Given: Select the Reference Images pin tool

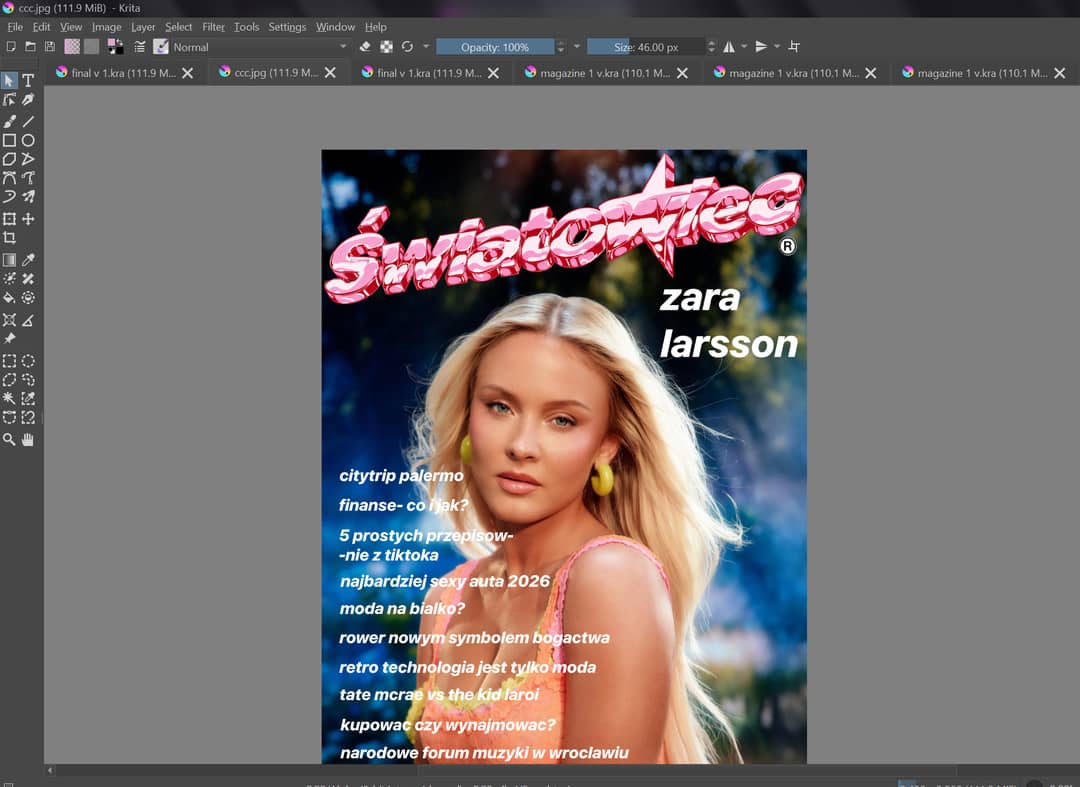Looking at the screenshot, I should [9, 339].
